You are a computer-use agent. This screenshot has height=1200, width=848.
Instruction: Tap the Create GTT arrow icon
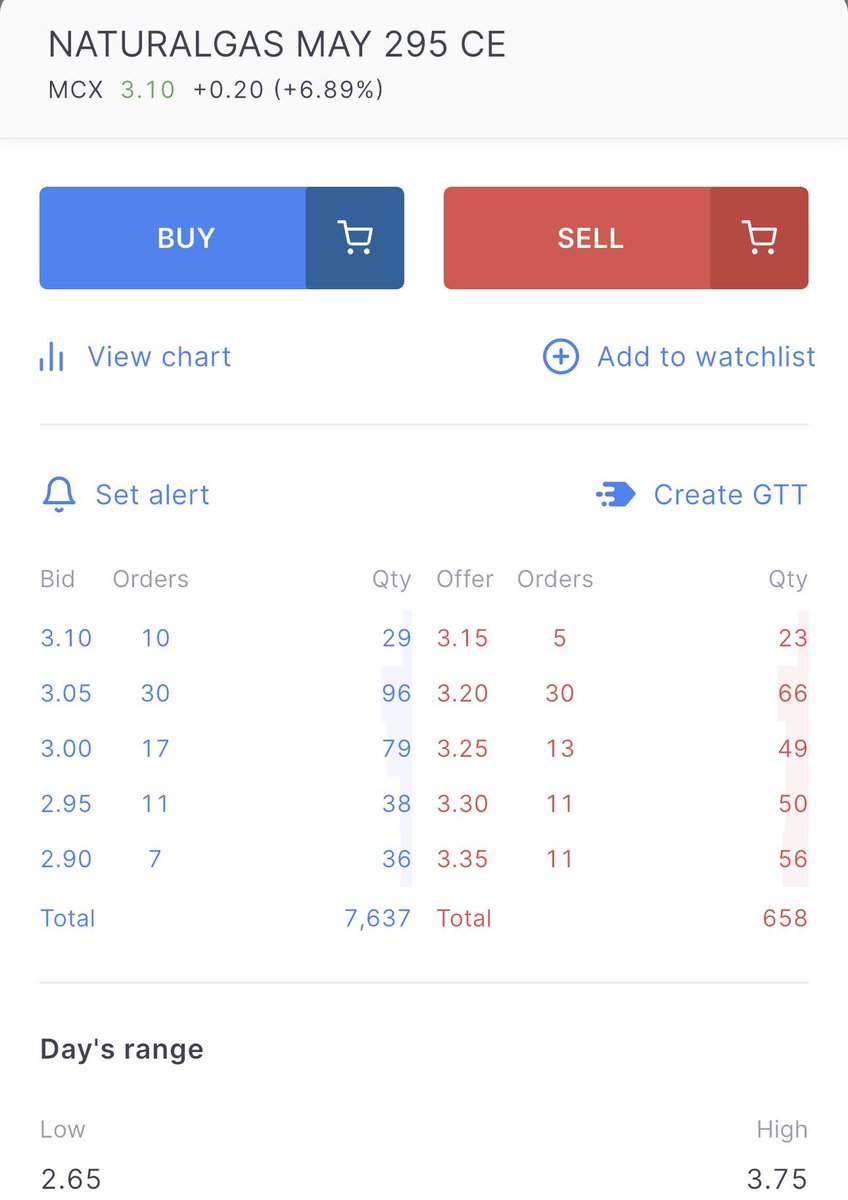[616, 494]
